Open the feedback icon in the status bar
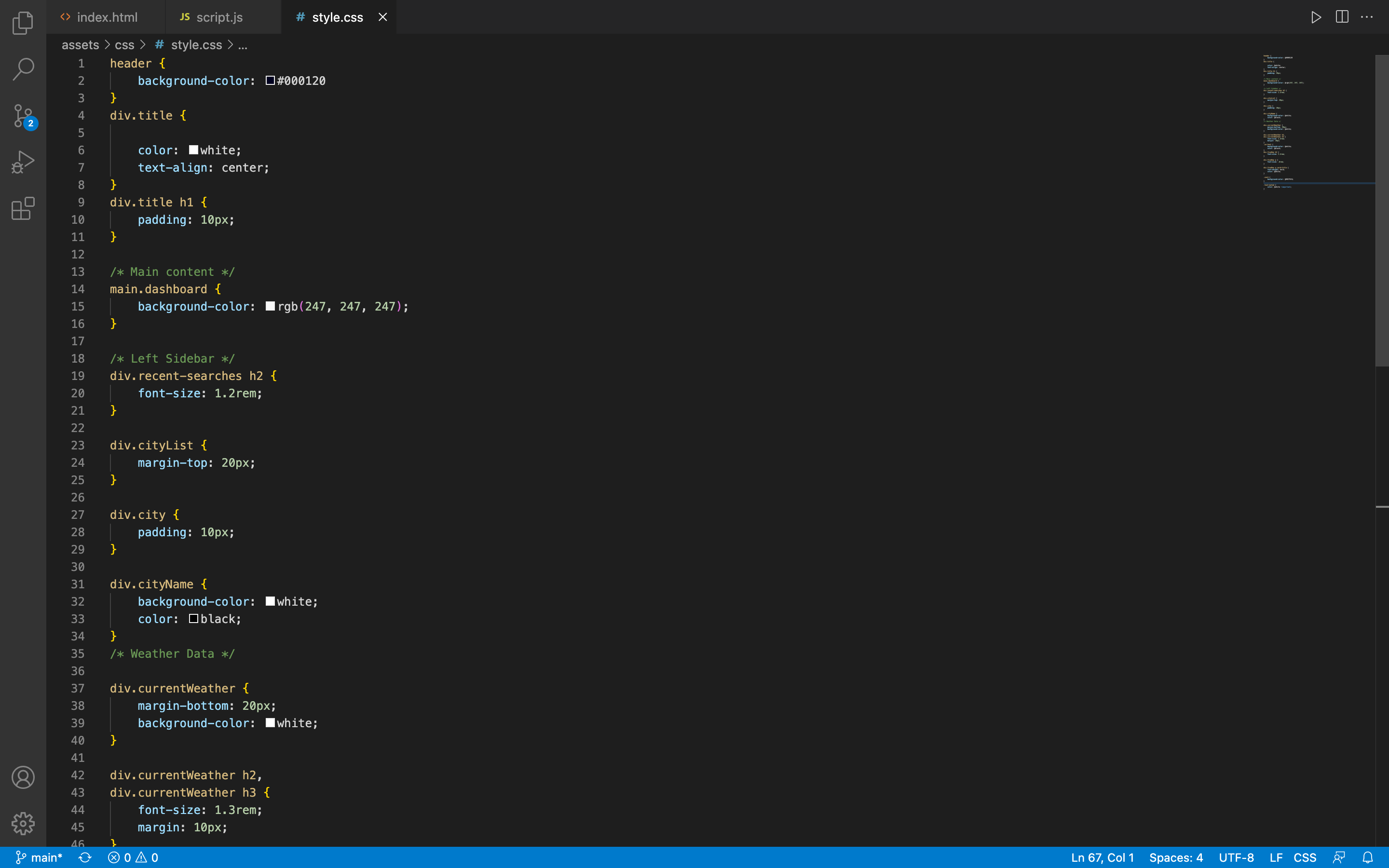Image resolution: width=1389 pixels, height=868 pixels. 1339,858
